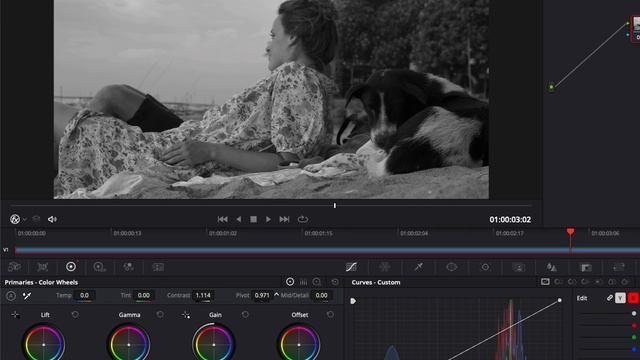Image resolution: width=640 pixels, height=360 pixels.
Task: Open the Blur and Sharpen palette
Action: (552, 267)
